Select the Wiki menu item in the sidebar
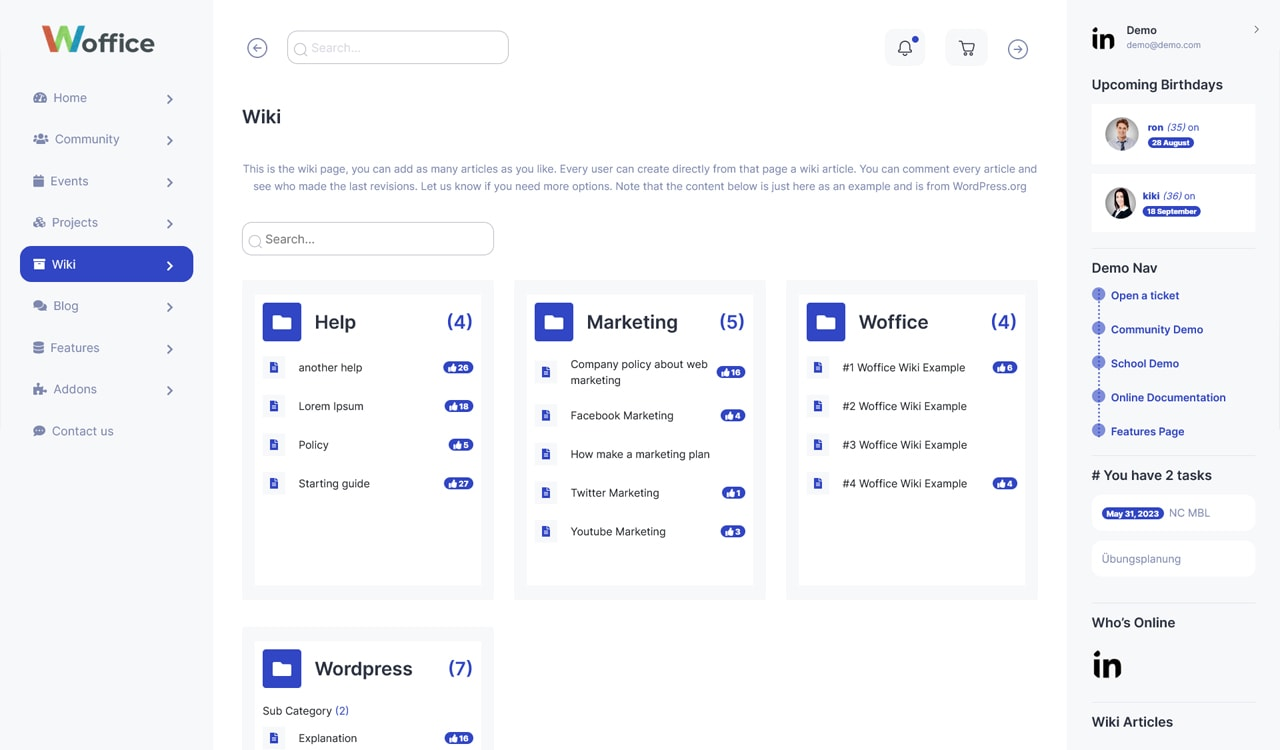This screenshot has height=750, width=1280. [x=106, y=264]
